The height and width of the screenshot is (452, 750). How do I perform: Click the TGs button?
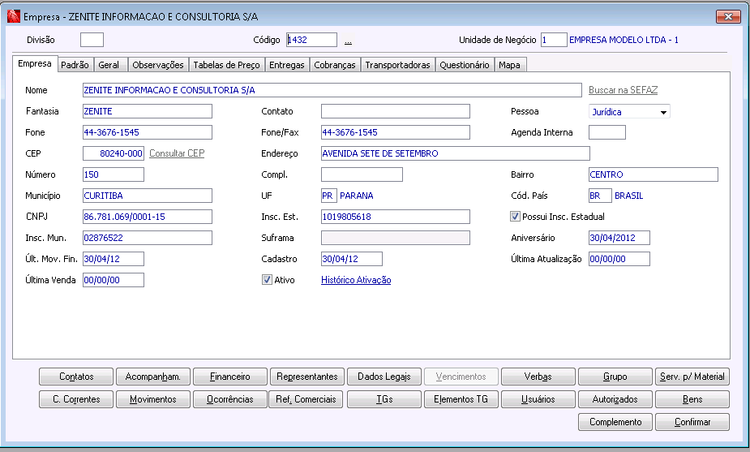tap(384, 399)
